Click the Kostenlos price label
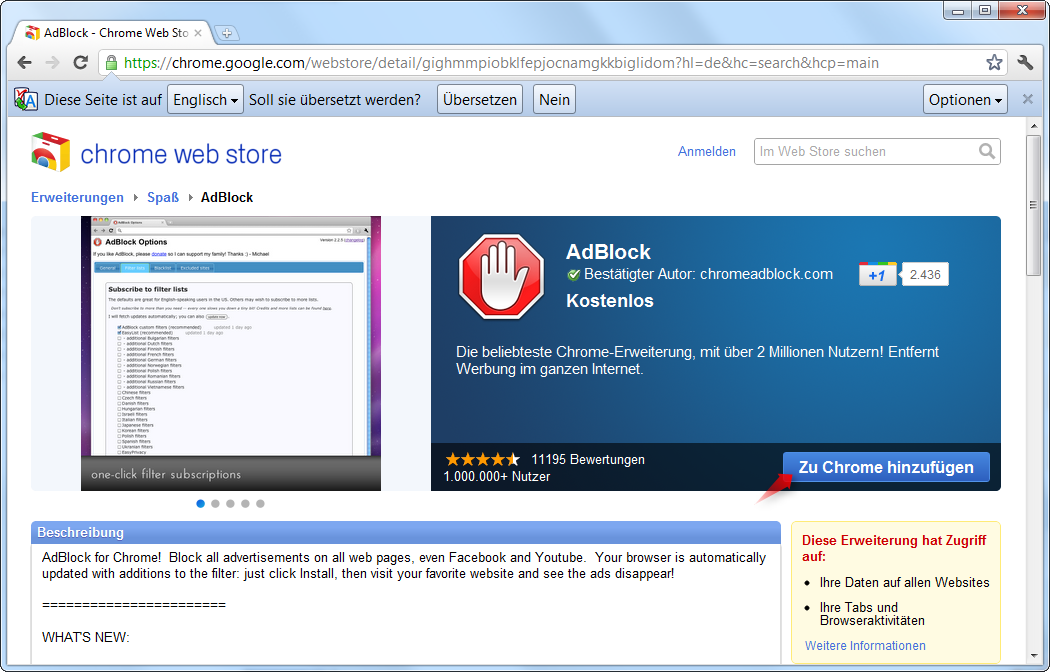The width and height of the screenshot is (1050, 672). click(610, 301)
